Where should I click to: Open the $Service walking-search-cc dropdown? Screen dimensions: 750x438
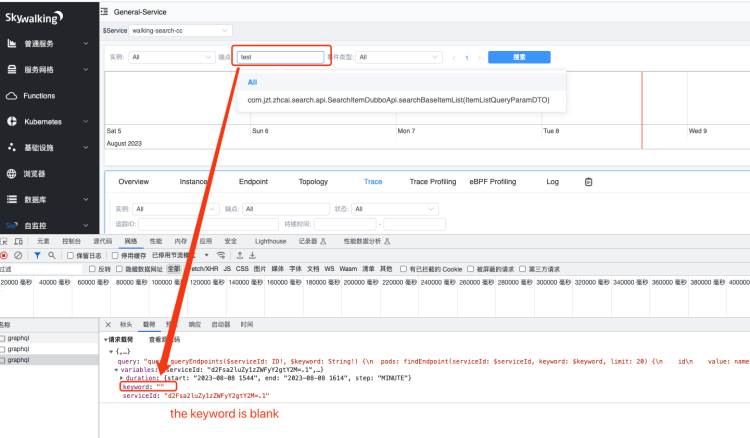[x=180, y=31]
